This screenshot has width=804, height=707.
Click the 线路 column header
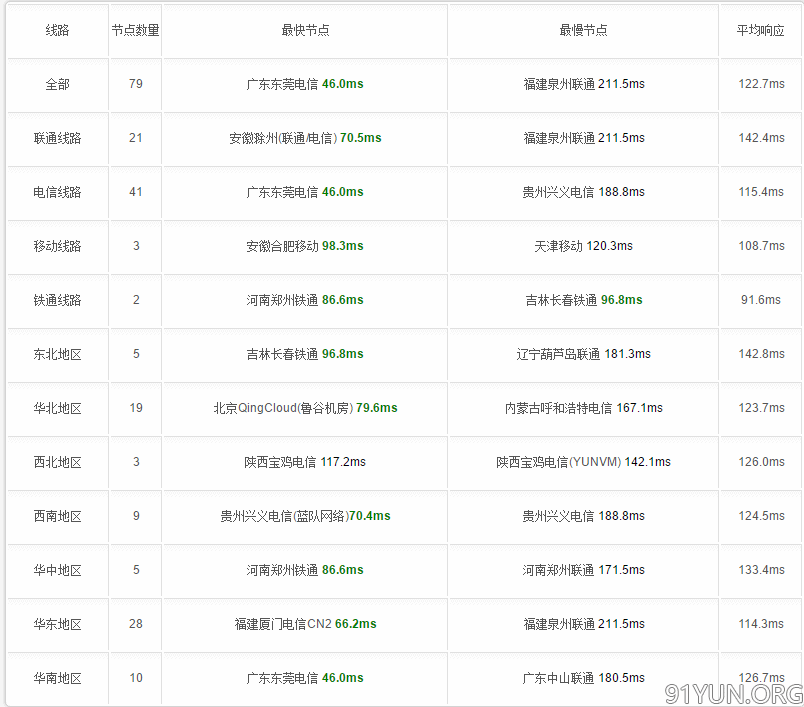coord(57,30)
